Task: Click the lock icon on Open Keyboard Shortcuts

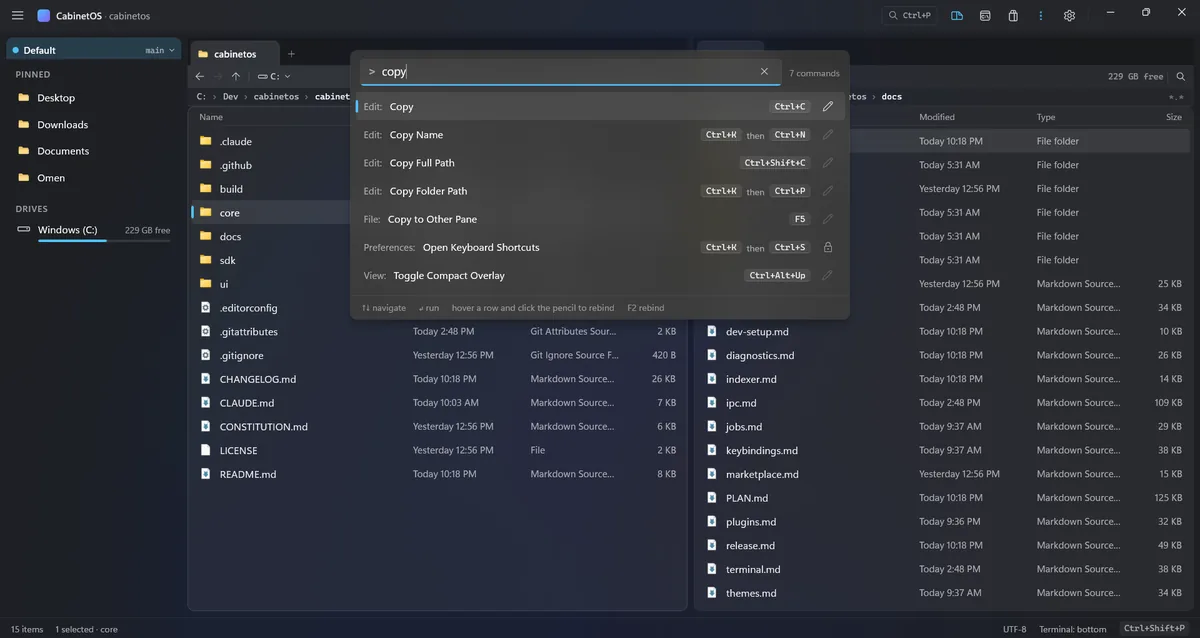Action: coord(828,247)
